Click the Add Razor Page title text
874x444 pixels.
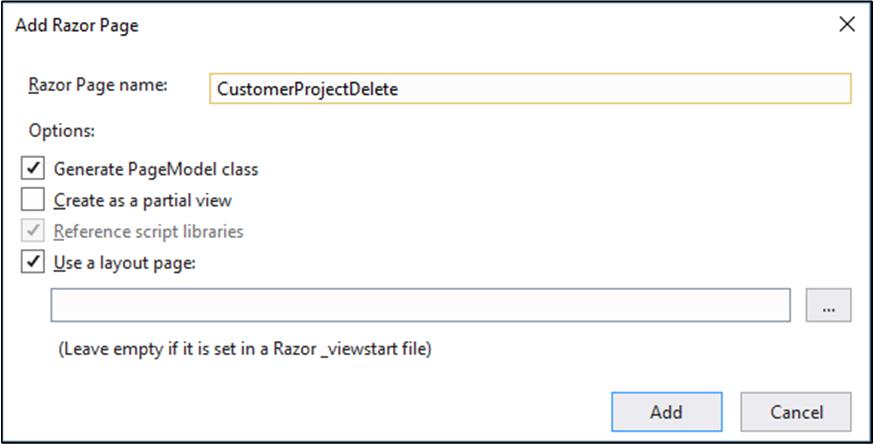pyautogui.click(x=77, y=26)
